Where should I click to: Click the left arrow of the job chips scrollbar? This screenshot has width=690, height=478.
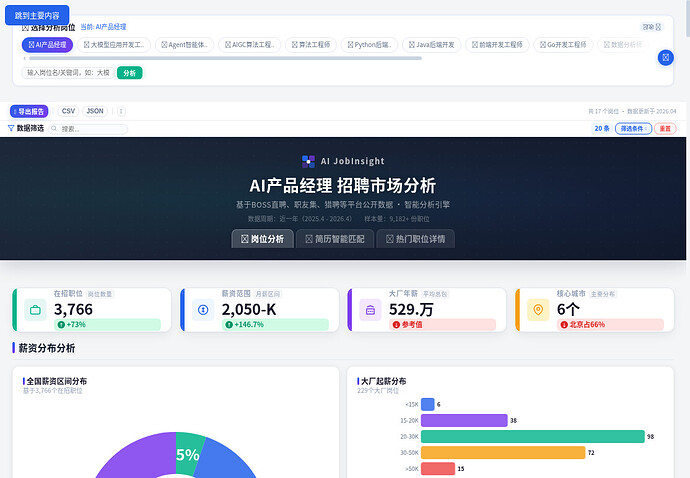[25, 58]
